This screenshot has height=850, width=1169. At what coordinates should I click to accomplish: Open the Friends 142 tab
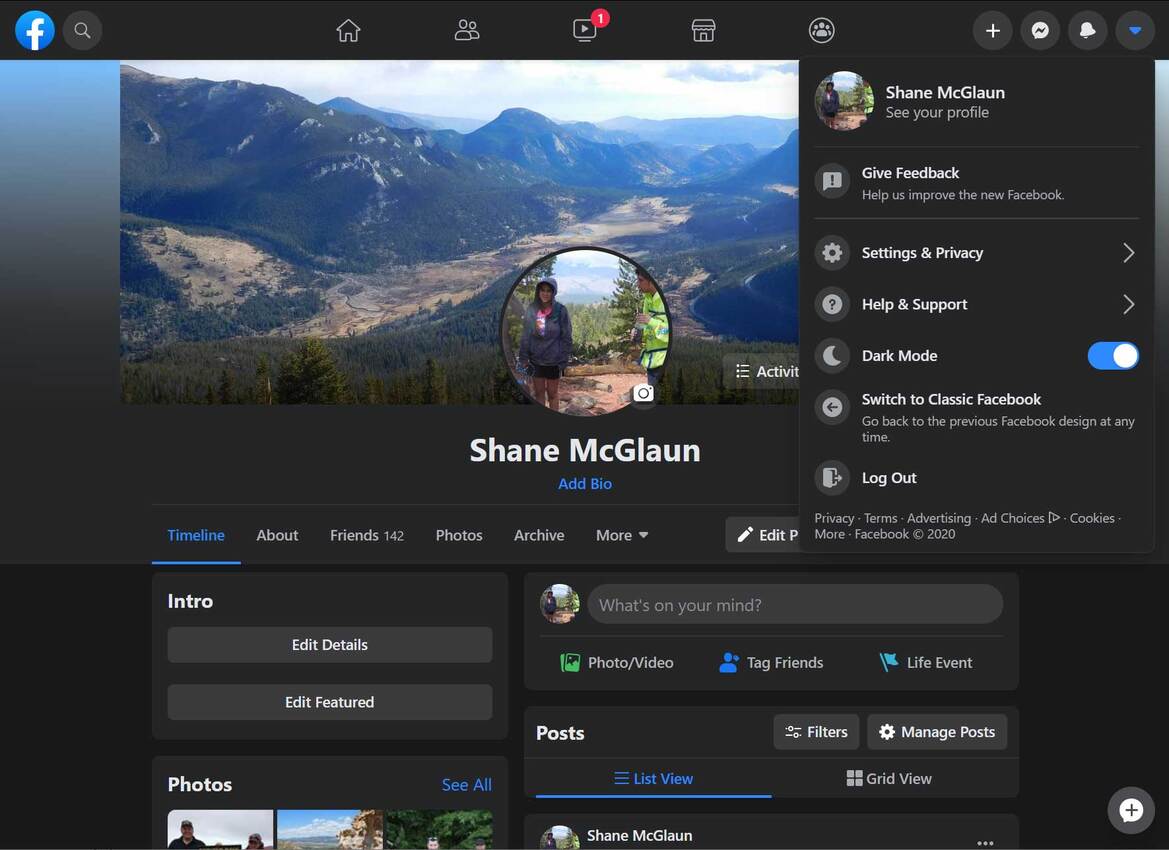pyautogui.click(x=367, y=535)
